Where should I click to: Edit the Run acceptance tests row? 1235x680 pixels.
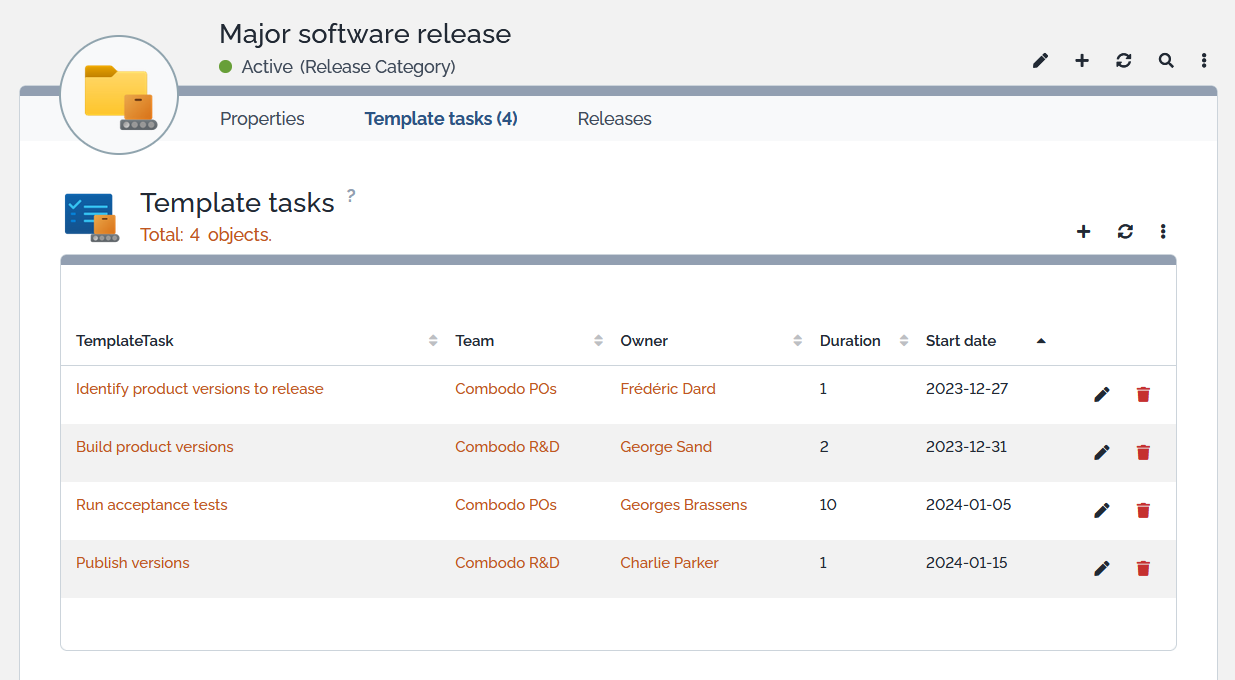tap(1102, 511)
